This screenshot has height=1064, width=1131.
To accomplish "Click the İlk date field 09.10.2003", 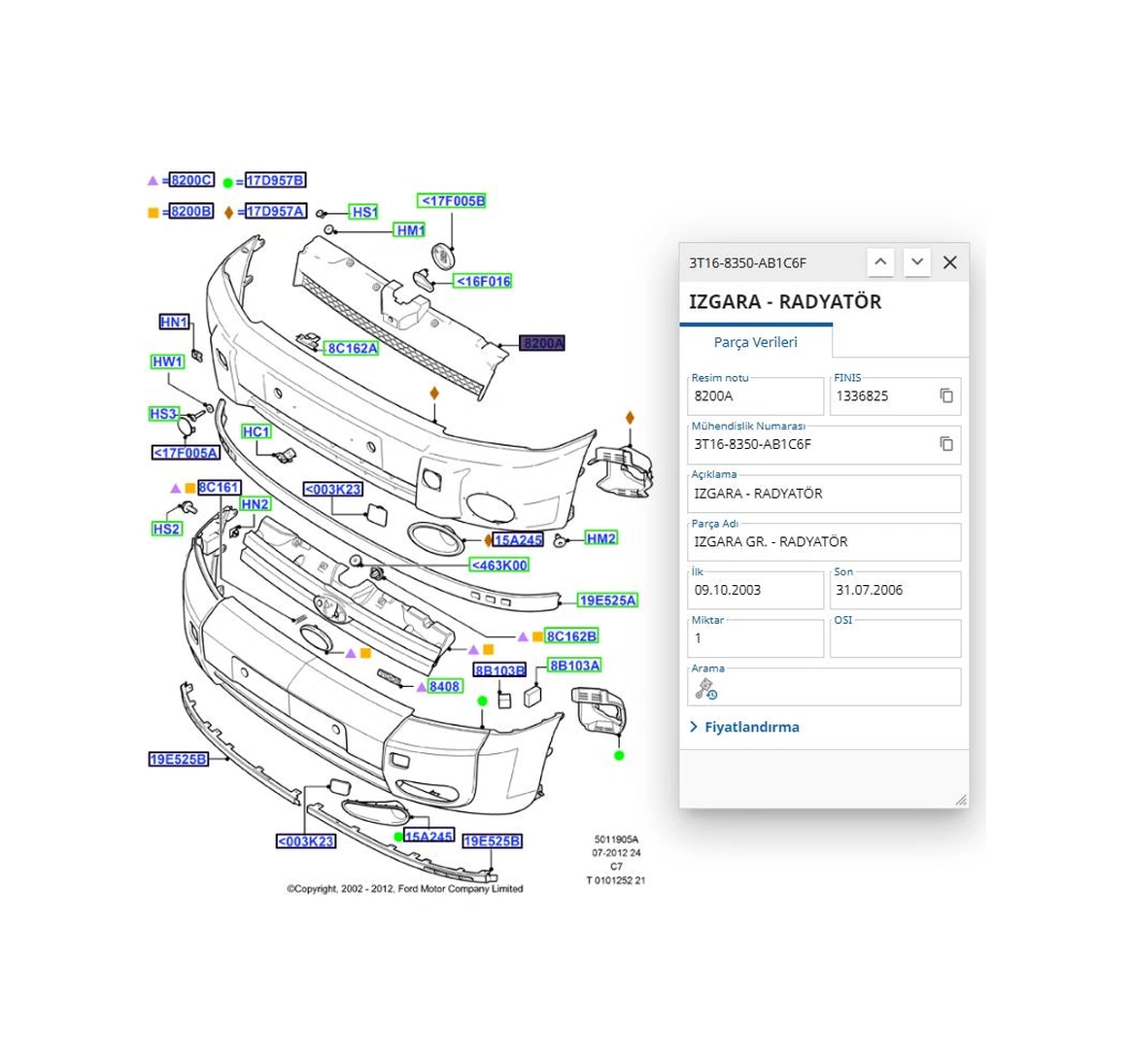I will tap(755, 590).
